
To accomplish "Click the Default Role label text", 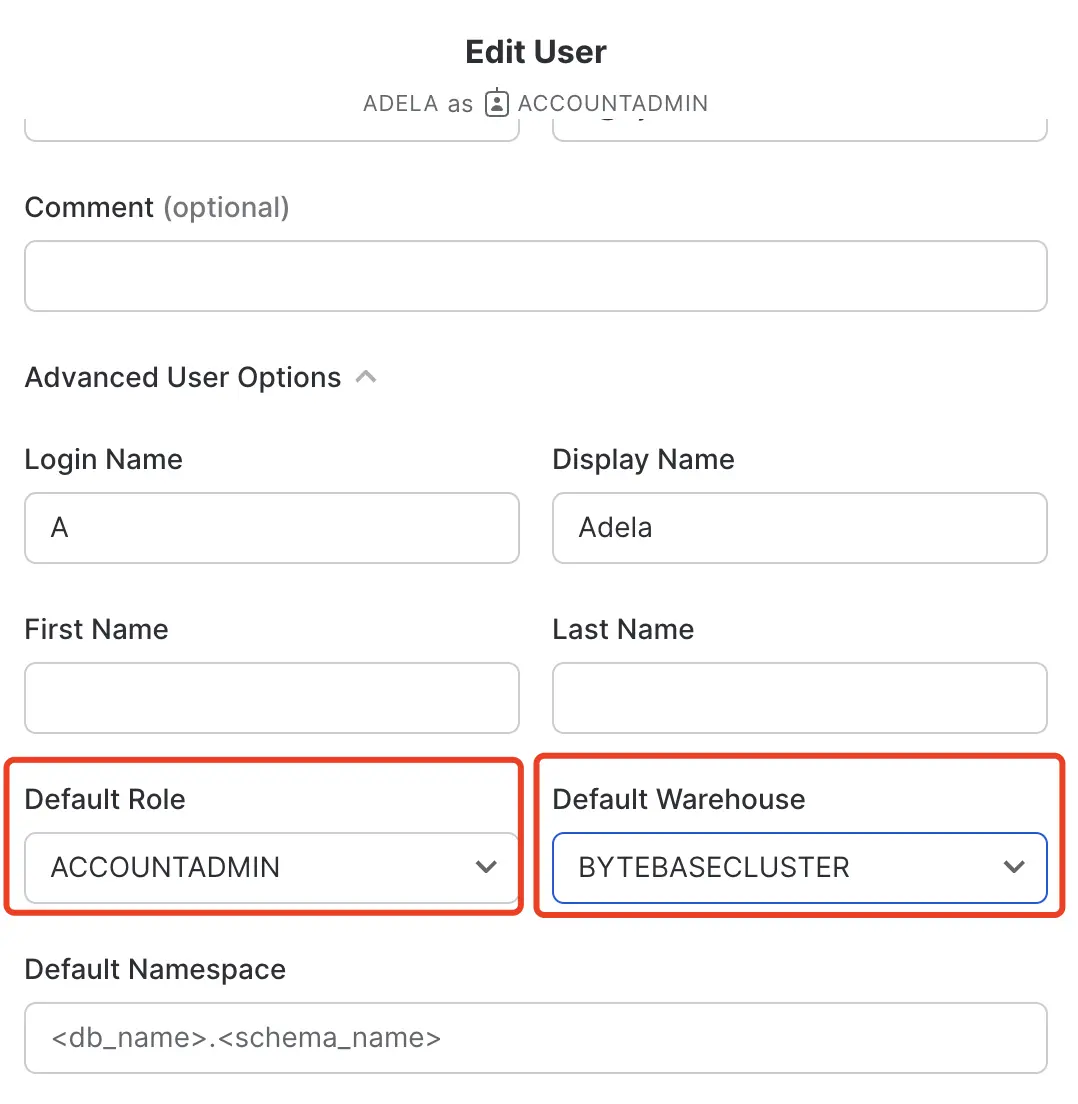I will [105, 799].
